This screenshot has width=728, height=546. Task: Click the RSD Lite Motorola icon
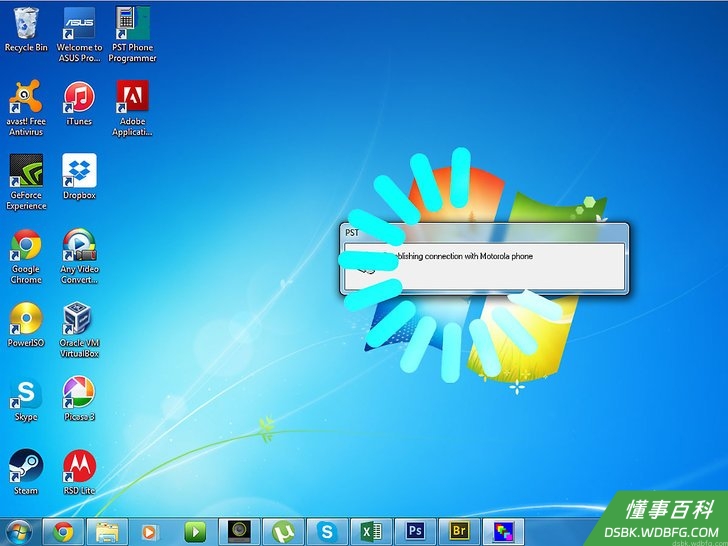[79, 472]
